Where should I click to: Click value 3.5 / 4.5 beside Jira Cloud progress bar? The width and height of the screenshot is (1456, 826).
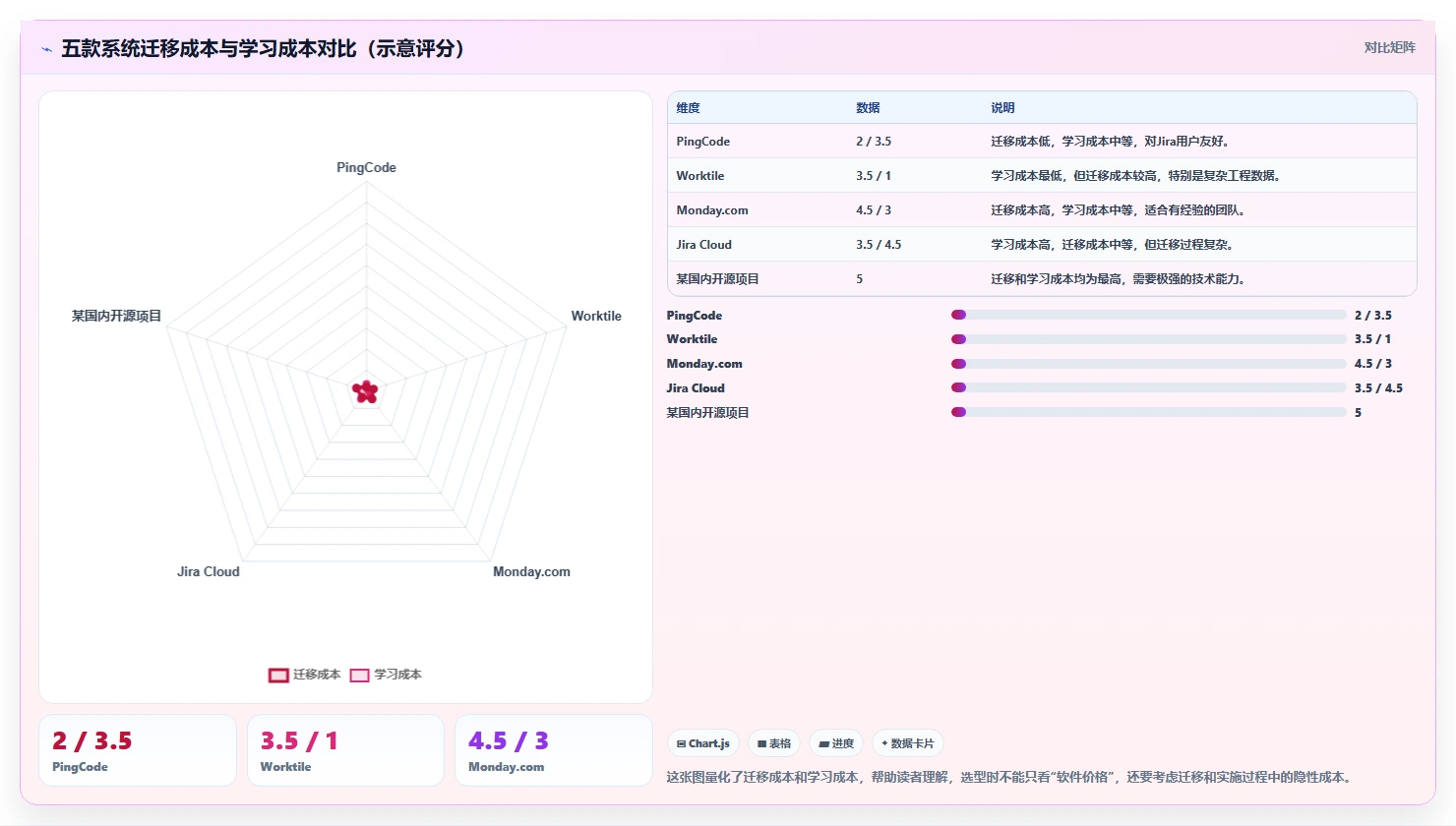coord(1378,388)
